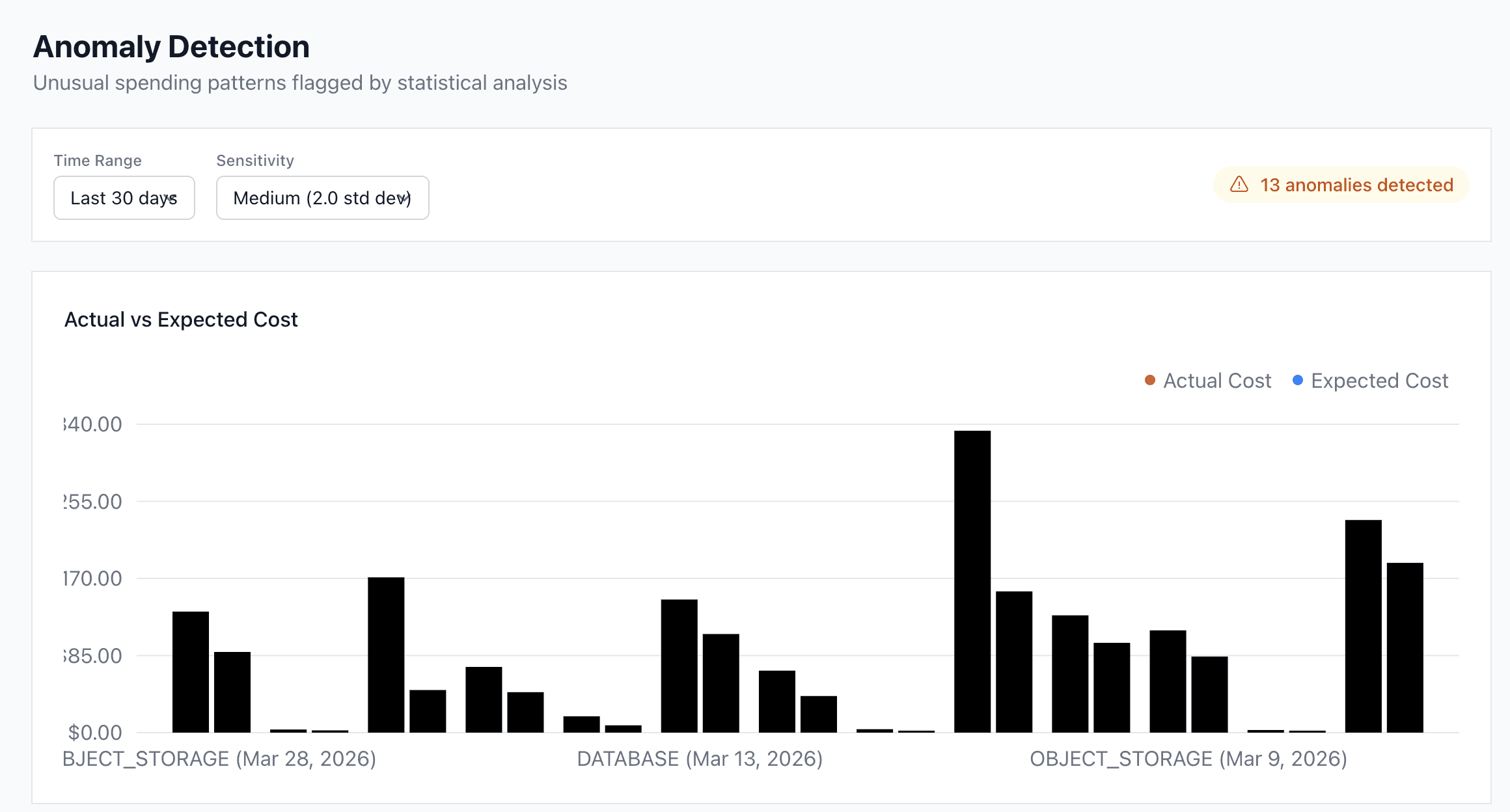Click the OBJECT_STORAGE (Mar 28, 2026) axis label
1510x812 pixels.
point(219,759)
